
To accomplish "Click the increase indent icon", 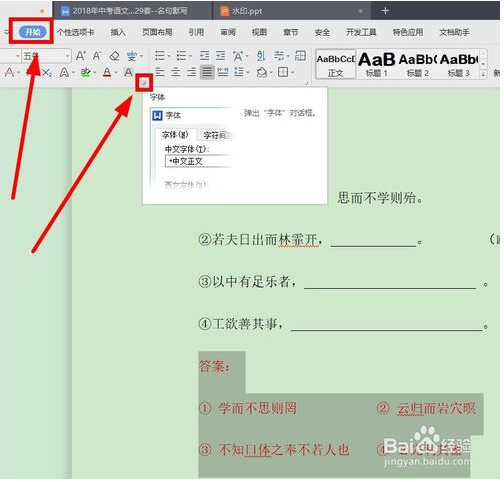I will coord(220,56).
